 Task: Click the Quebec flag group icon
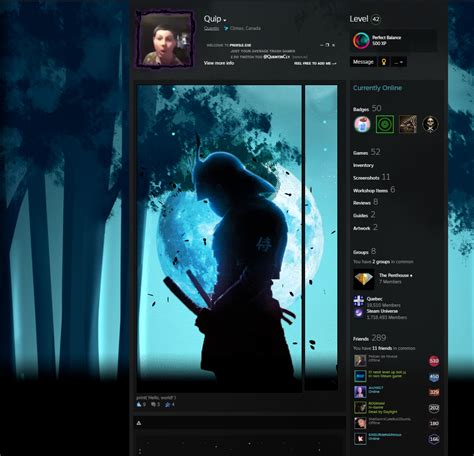click(x=359, y=301)
